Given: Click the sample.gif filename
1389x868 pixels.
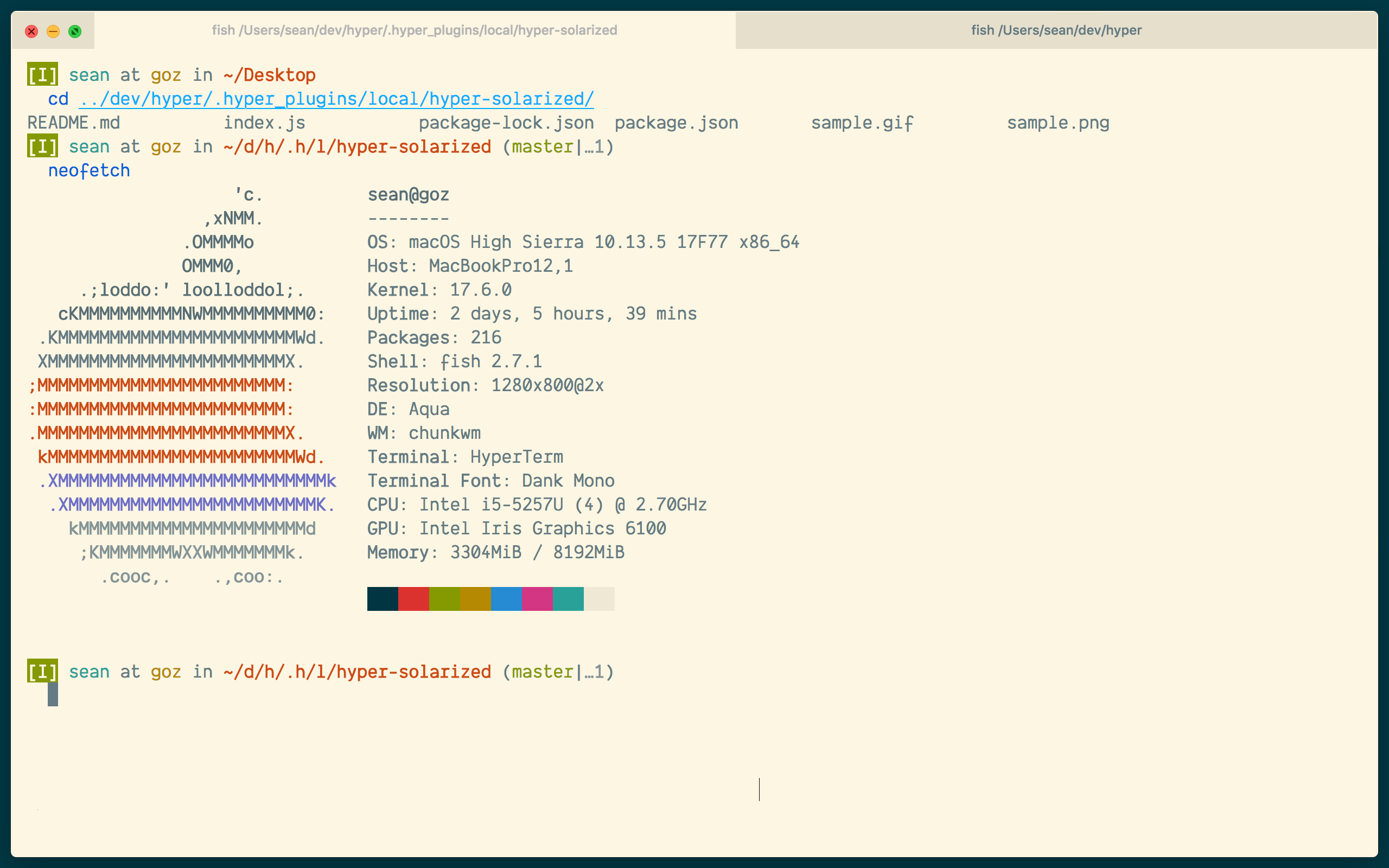Looking at the screenshot, I should 862,123.
